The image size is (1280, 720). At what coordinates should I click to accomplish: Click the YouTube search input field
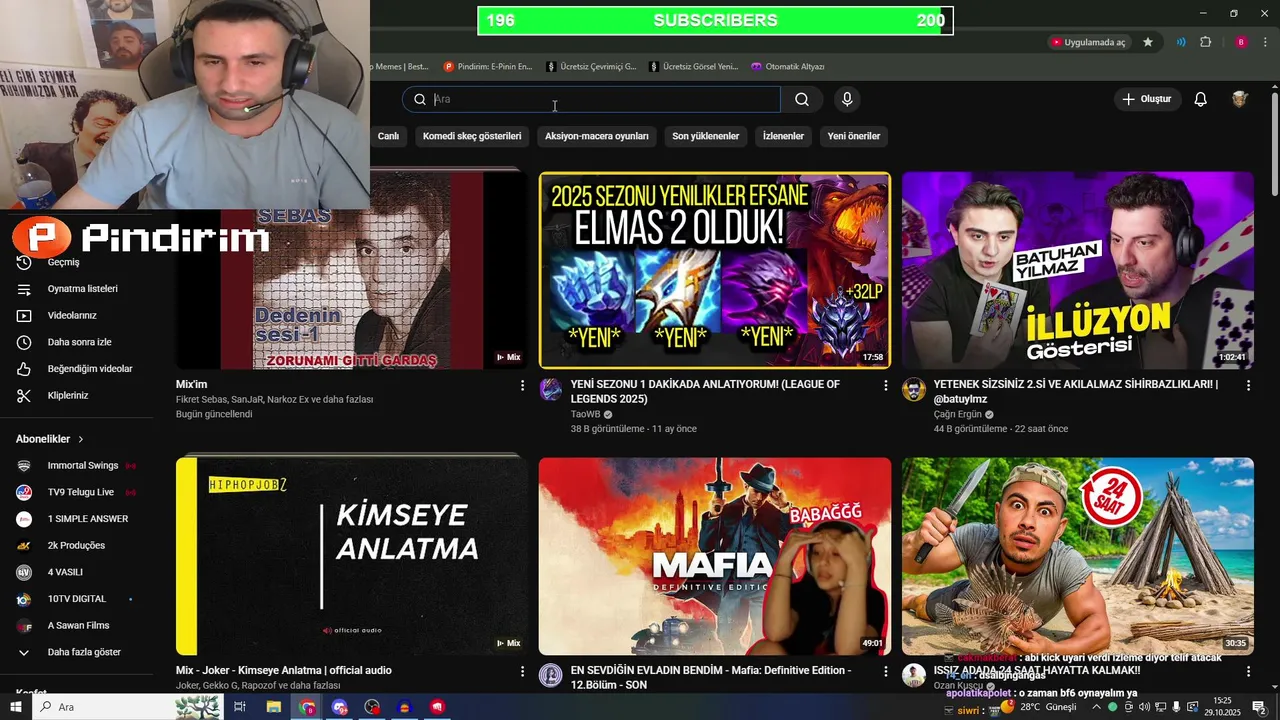[x=592, y=99]
